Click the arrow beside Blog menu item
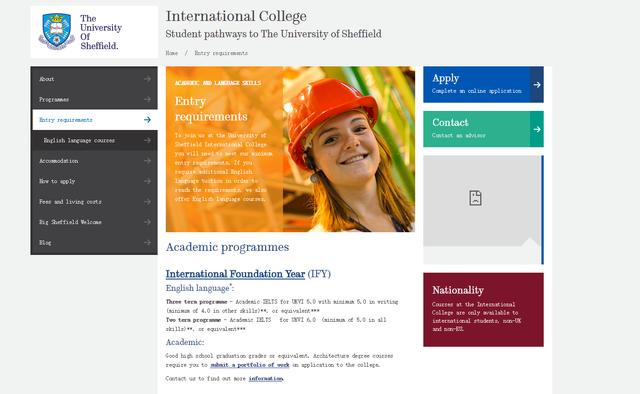Image resolution: width=640 pixels, height=394 pixels. [147, 243]
